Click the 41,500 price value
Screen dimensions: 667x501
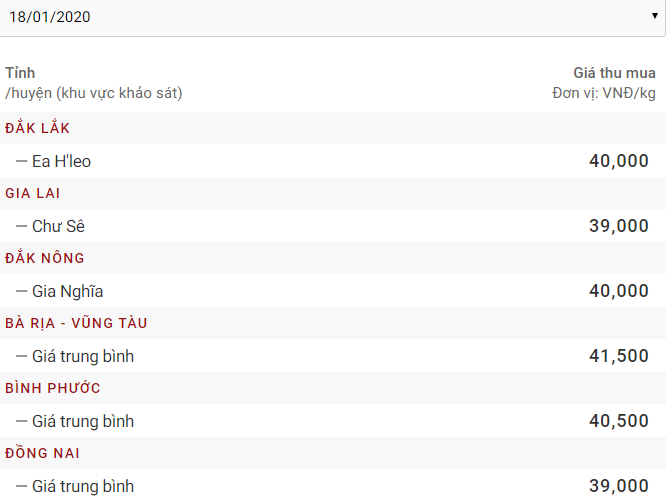618,356
